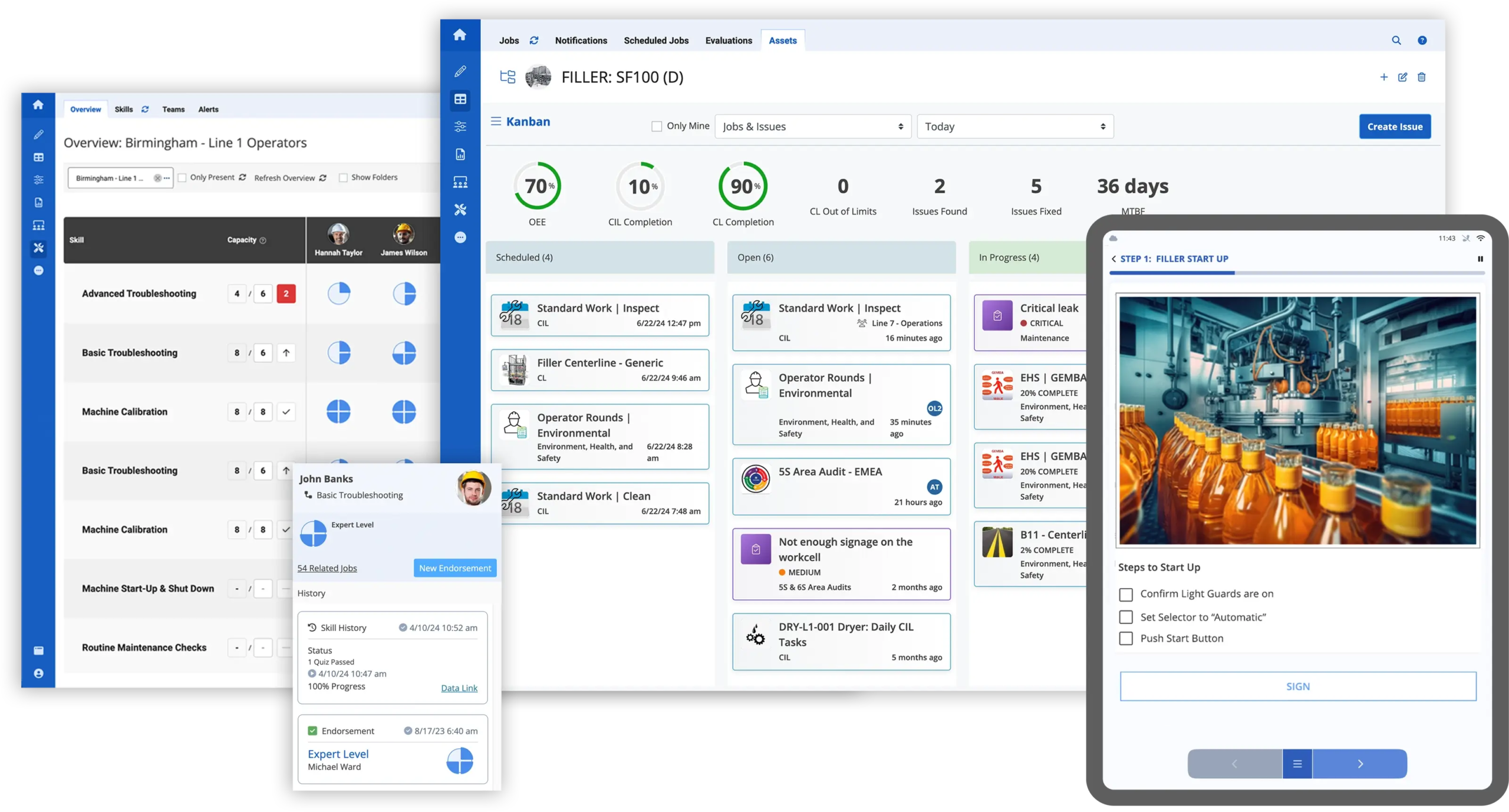Pause the Filler Start Up step
Image resolution: width=1509 pixels, height=812 pixels.
coord(1479,259)
